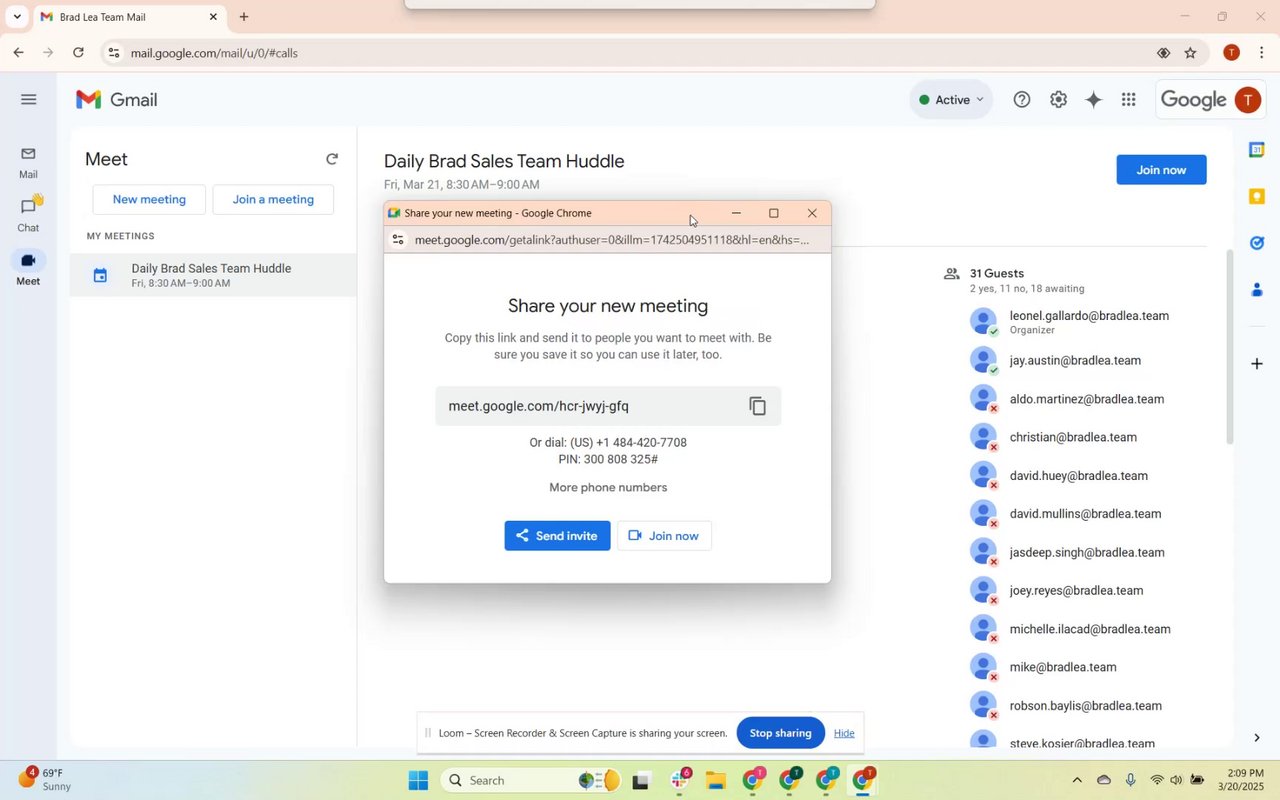Open Slack from the taskbar
Viewport: 1280px width, 800px height.
click(x=681, y=780)
